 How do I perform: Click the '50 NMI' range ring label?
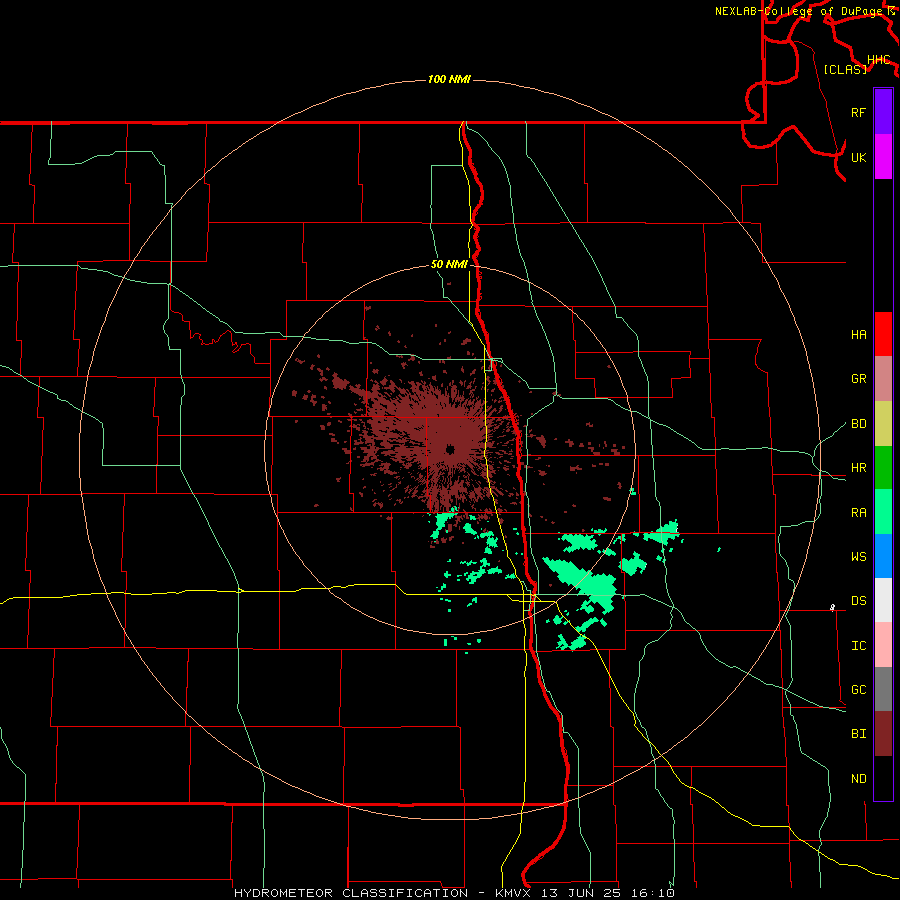coord(449,265)
